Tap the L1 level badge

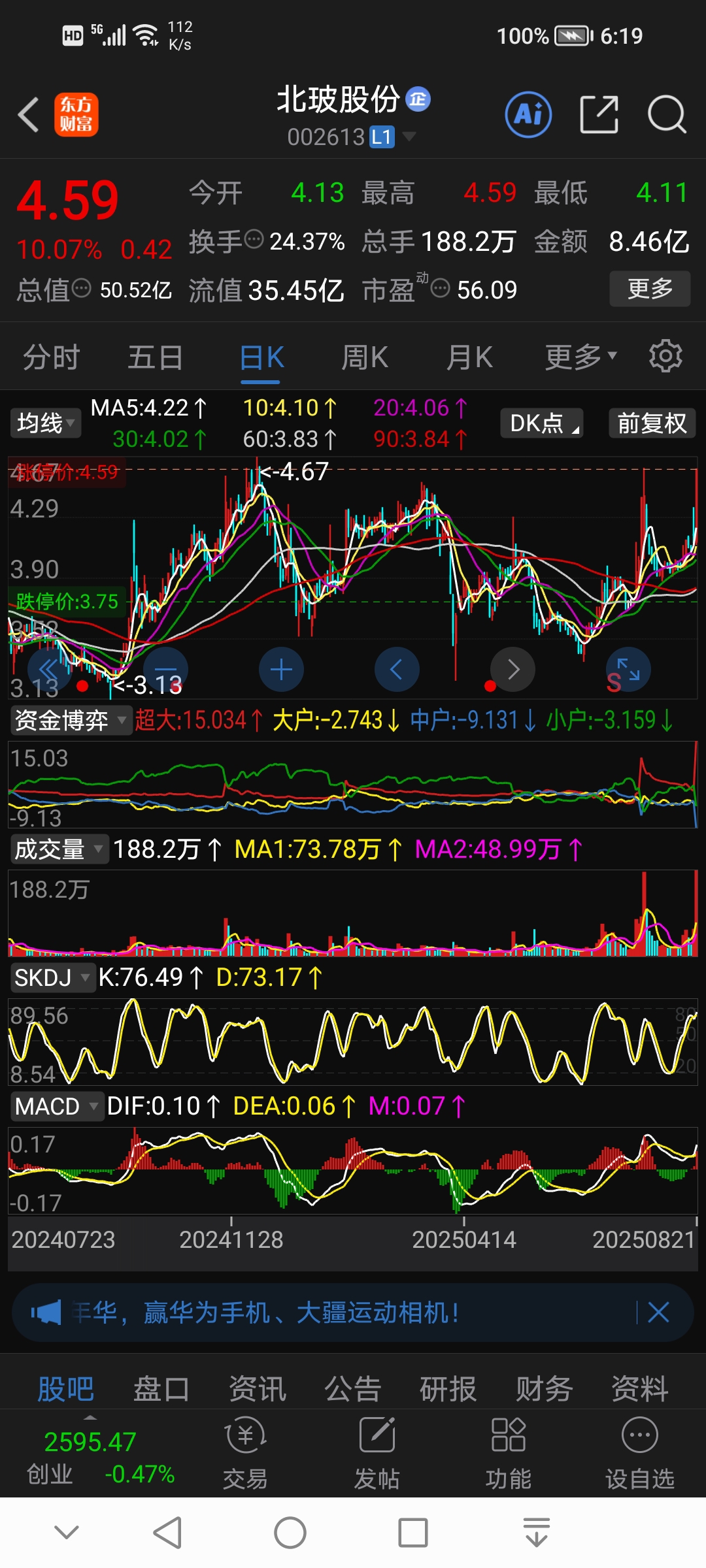[382, 137]
